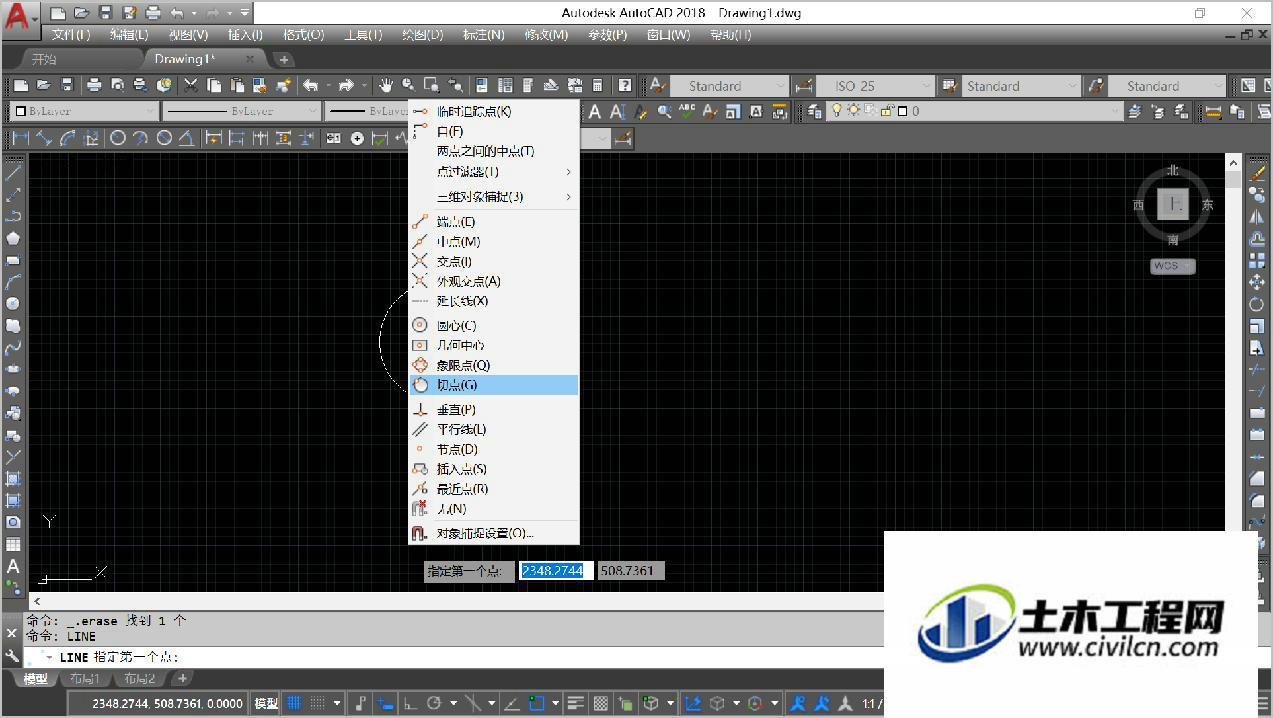The width and height of the screenshot is (1273, 718).
Task: Open the layer 0 dropdown list
Action: pyautogui.click(x=975, y=111)
